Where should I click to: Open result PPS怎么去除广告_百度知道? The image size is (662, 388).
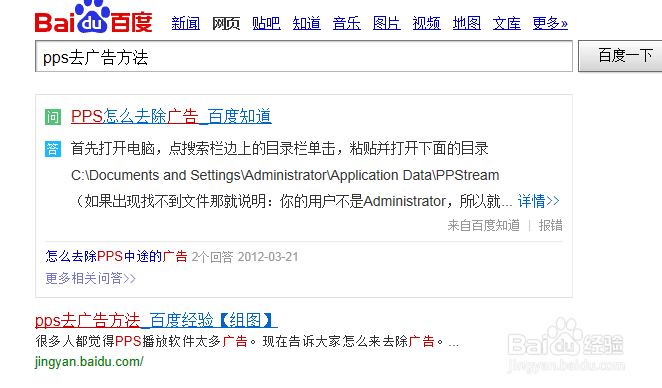tap(171, 117)
